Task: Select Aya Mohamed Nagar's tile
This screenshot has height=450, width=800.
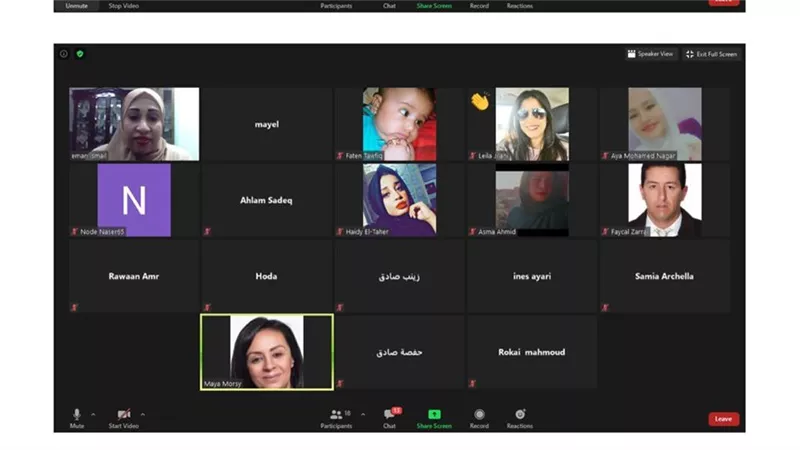Action: (665, 124)
